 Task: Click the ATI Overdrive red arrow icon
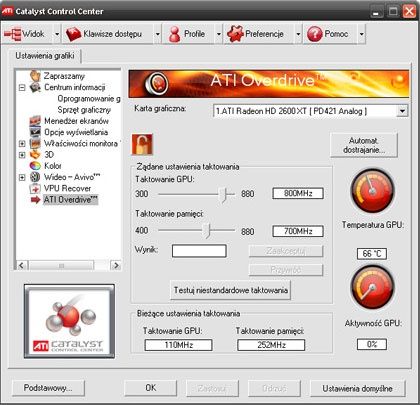(x=35, y=200)
